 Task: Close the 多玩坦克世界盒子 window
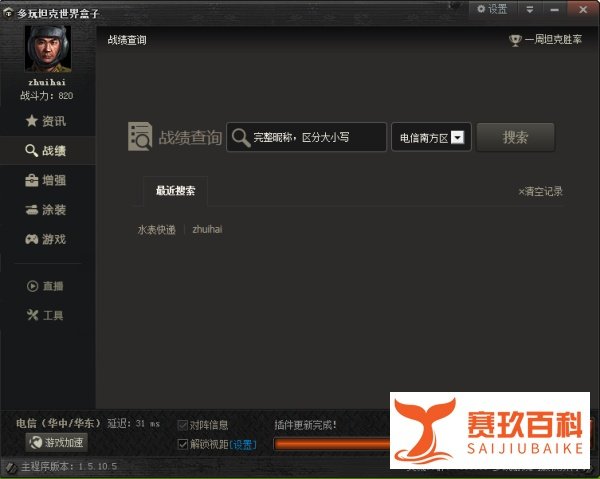pyautogui.click(x=583, y=10)
